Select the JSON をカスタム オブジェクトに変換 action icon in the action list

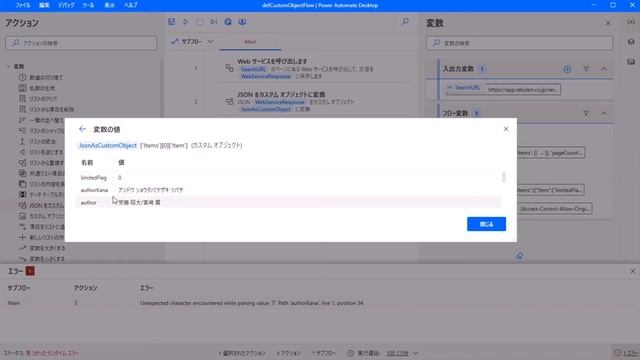(x=22, y=205)
